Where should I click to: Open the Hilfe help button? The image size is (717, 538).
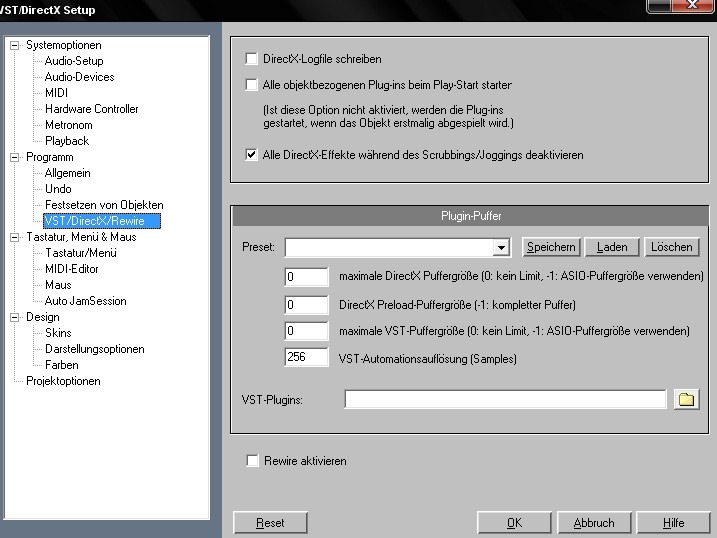(673, 522)
